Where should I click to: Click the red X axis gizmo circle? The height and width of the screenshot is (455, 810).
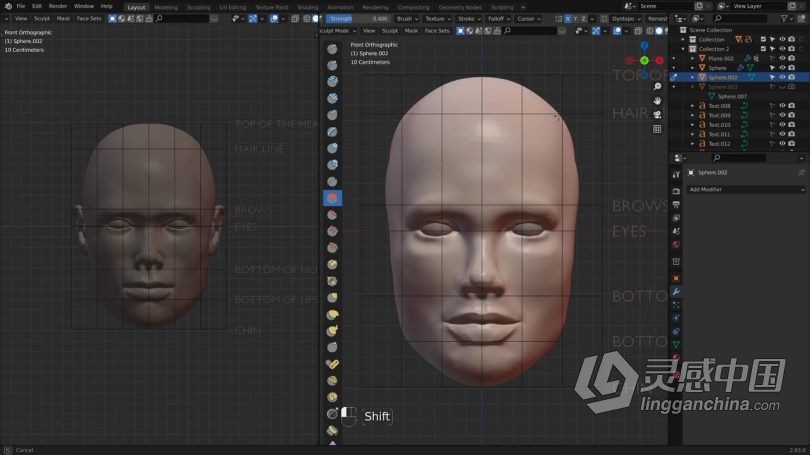[659, 60]
